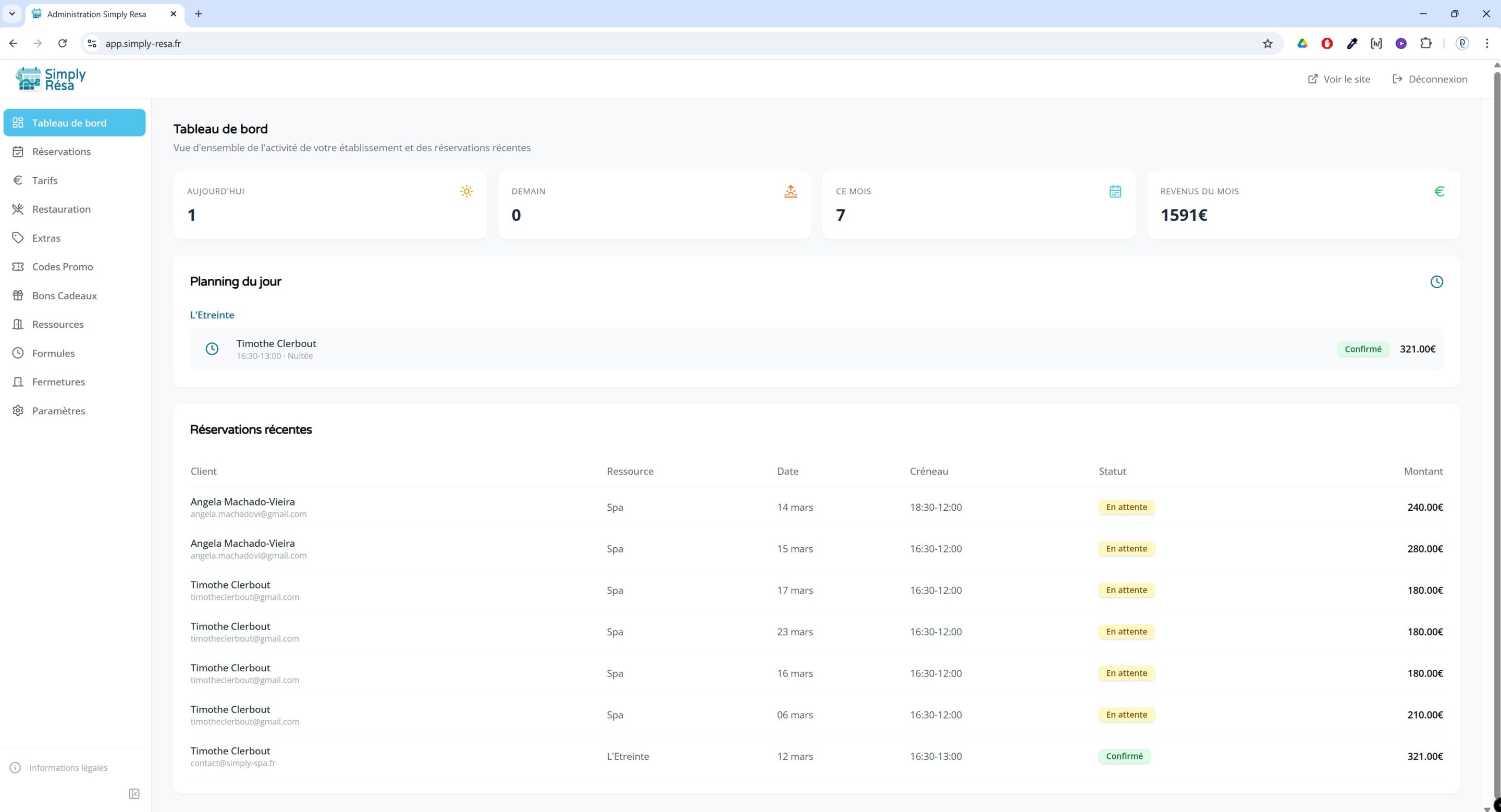Open the browser extensions puzzle icon
The width and height of the screenshot is (1501, 812).
1425,44
